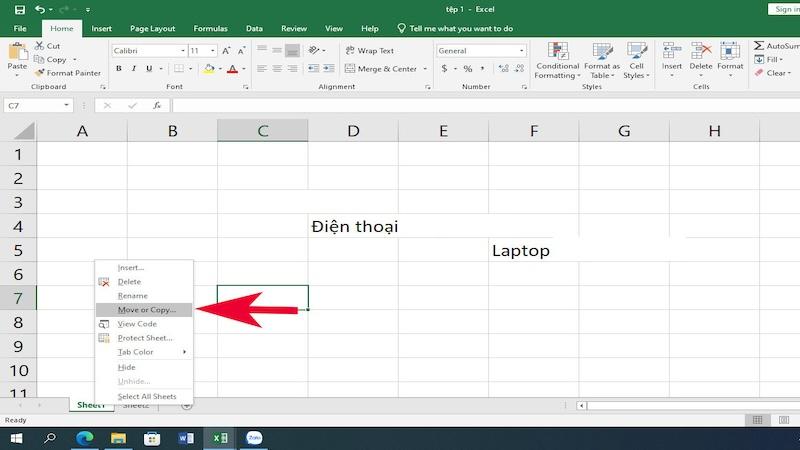Screen dimensions: 800x450
Task: Toggle Middle Align icon
Action: coord(277,50)
